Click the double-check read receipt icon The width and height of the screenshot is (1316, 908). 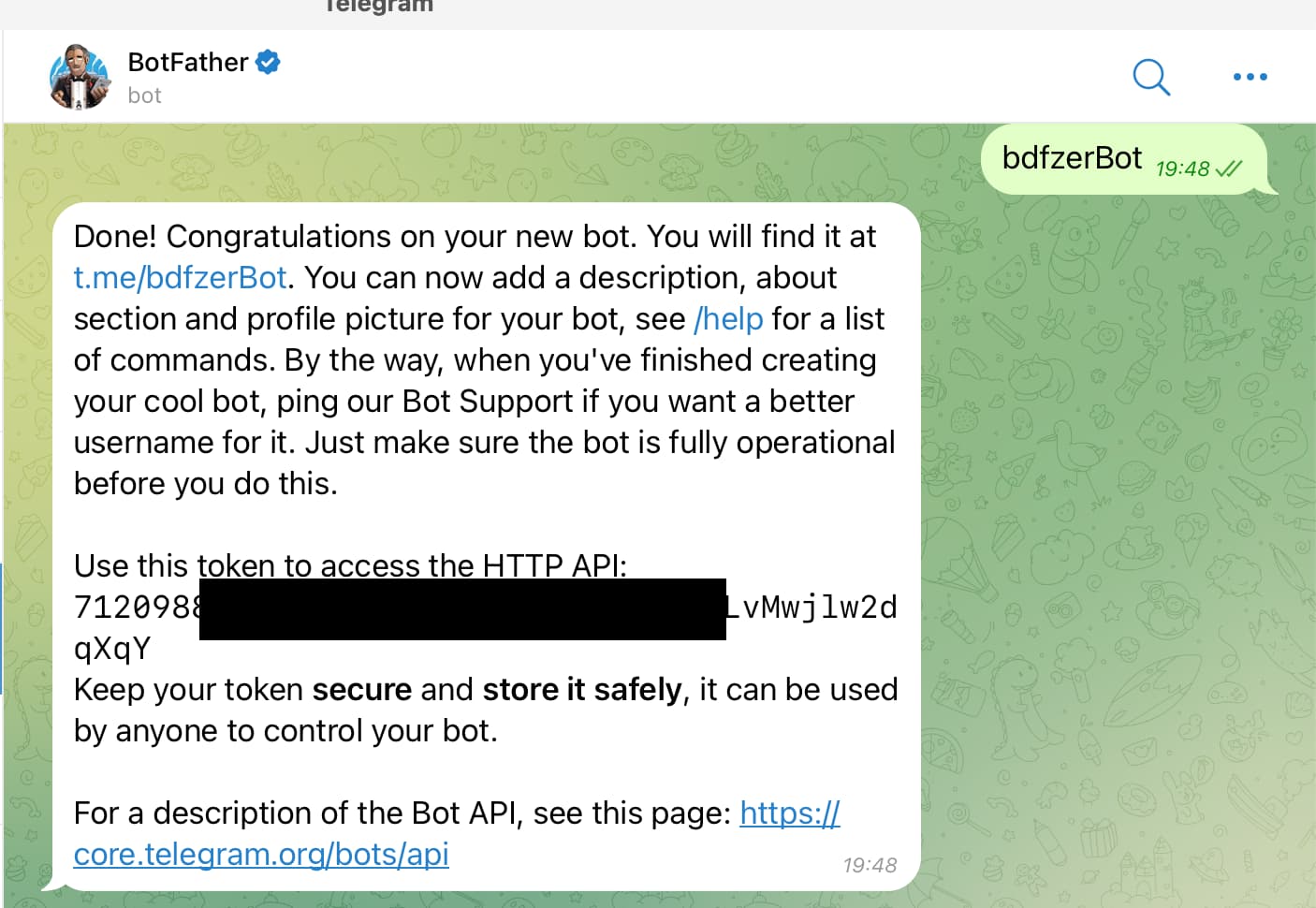click(1228, 168)
